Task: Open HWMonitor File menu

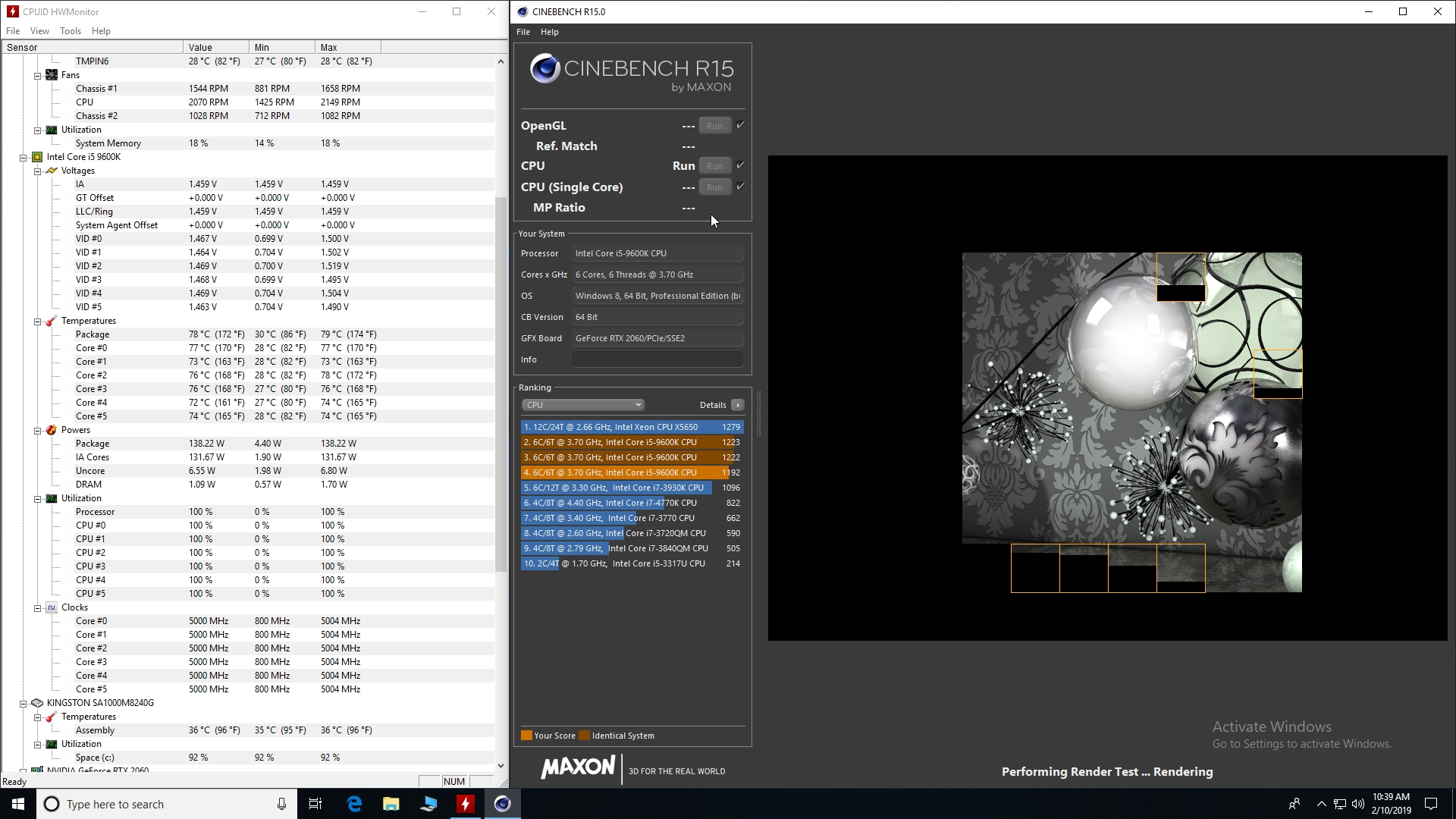Action: 13,31
